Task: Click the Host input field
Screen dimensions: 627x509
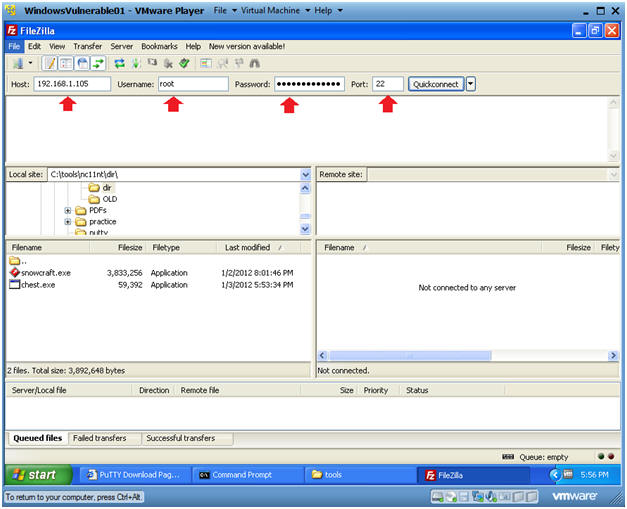Action: coord(72,84)
